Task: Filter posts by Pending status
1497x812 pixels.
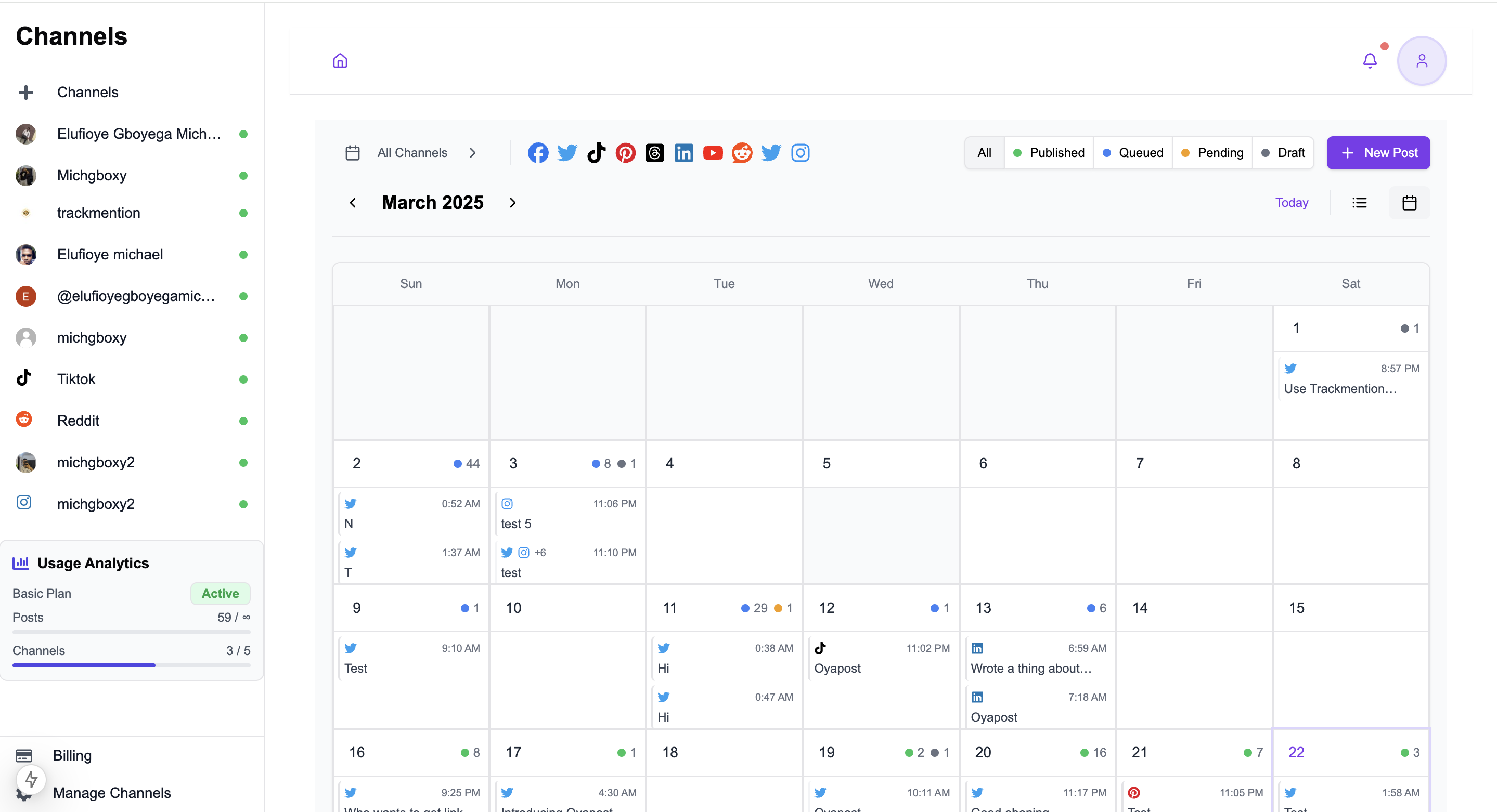Action: [x=1212, y=153]
